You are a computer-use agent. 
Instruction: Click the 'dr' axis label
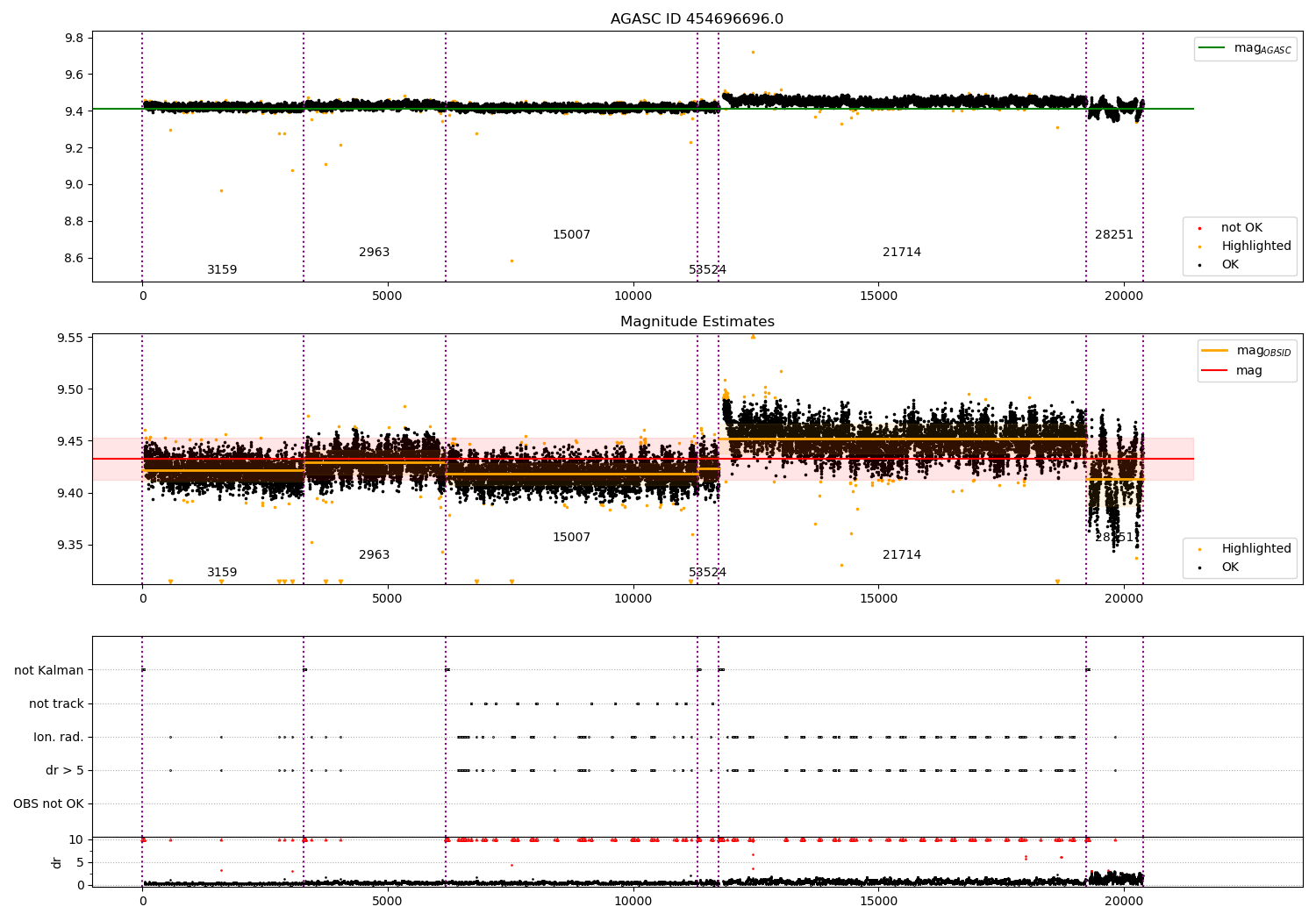(x=57, y=862)
